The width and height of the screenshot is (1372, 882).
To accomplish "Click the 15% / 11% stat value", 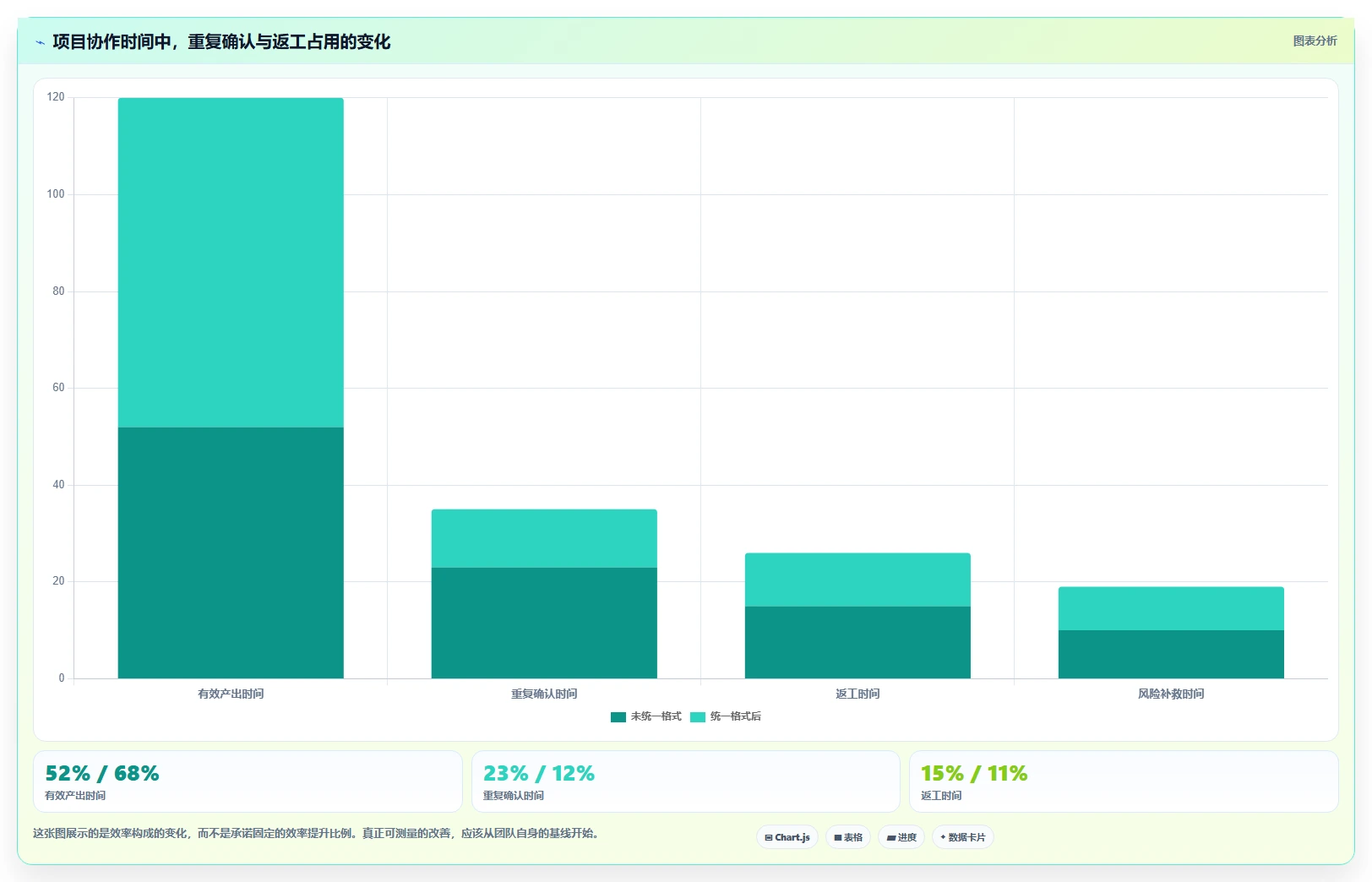I will coord(974,773).
